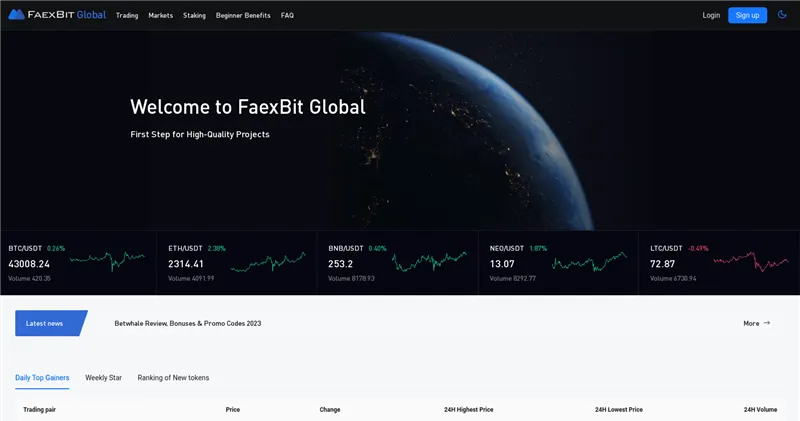Click the 24H Lowest Price header
Image resolution: width=800 pixels, height=421 pixels.
pyautogui.click(x=618, y=409)
